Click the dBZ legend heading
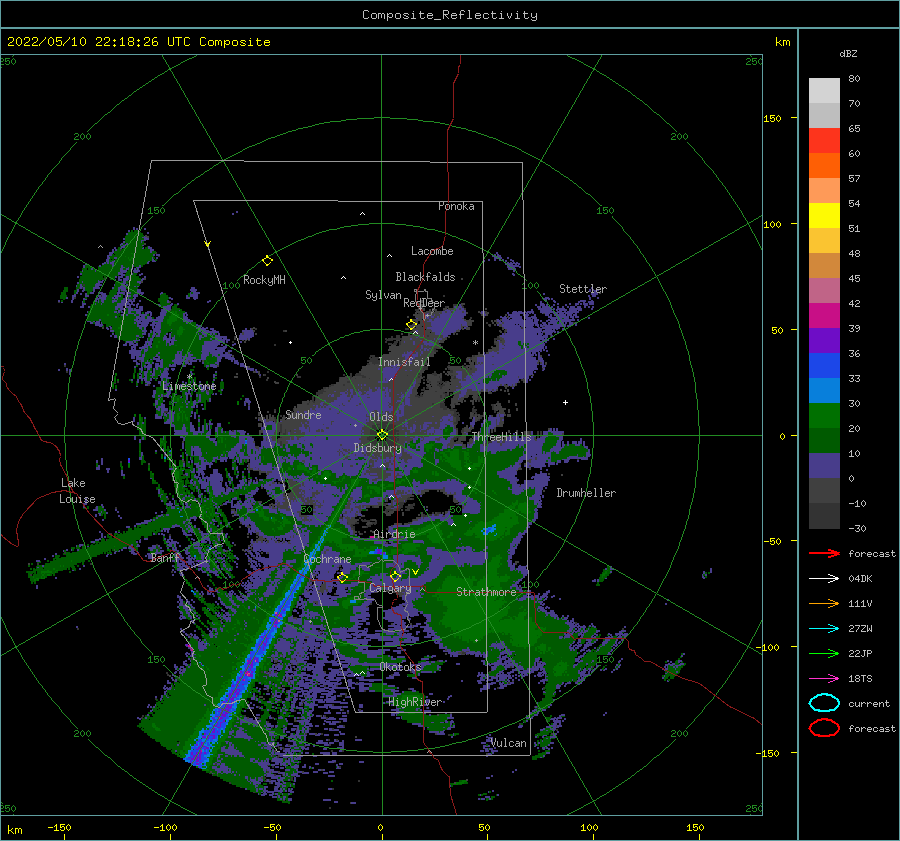The height and width of the screenshot is (841, 900). (848, 53)
